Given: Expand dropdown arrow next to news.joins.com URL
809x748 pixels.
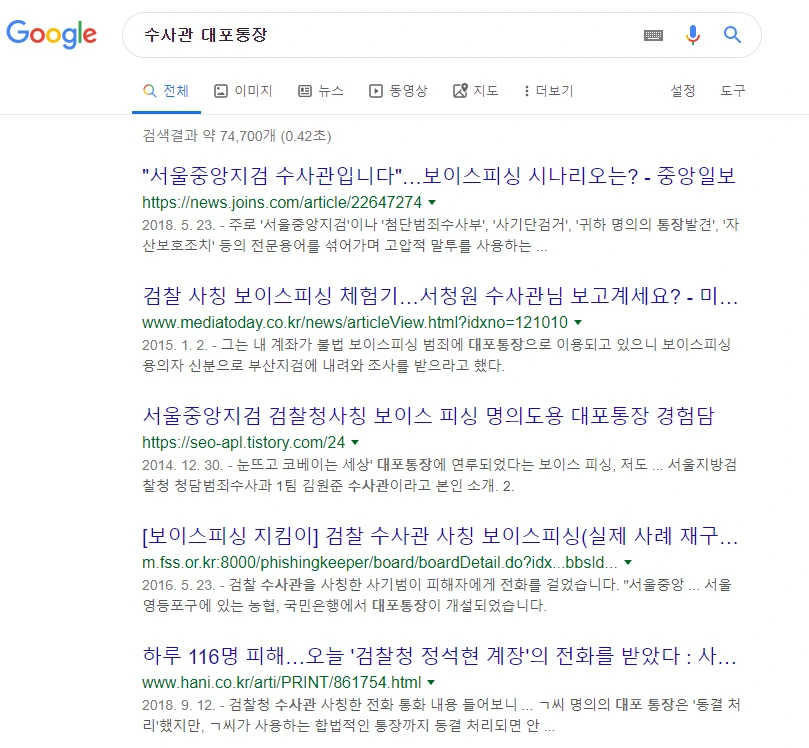Looking at the screenshot, I should [432, 202].
